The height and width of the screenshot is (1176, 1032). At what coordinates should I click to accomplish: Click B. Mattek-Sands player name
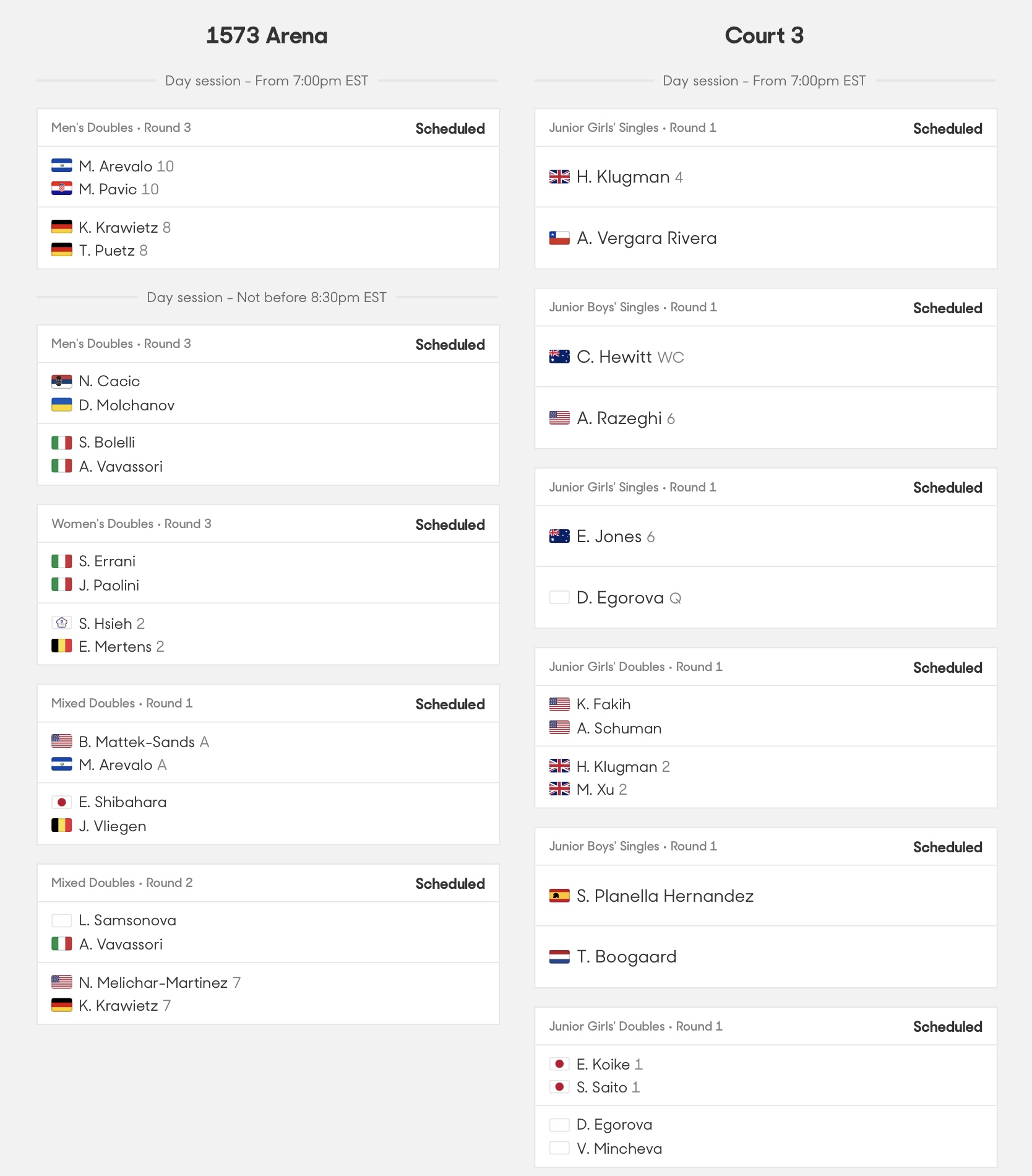(137, 741)
